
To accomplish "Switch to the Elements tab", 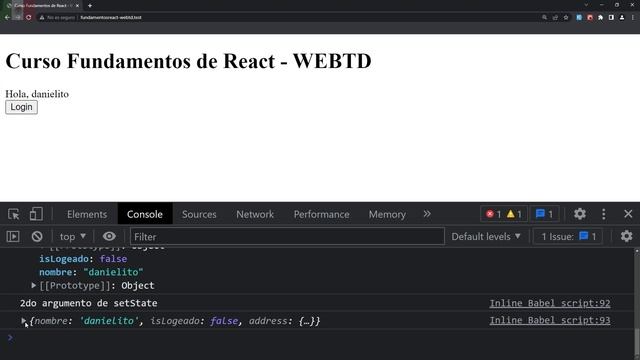I will pos(87,214).
